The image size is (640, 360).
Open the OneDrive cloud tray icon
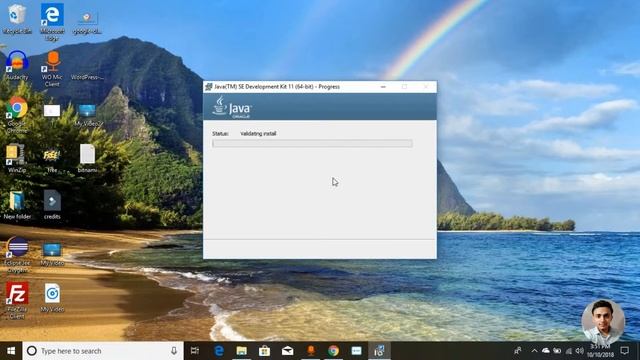pyautogui.click(x=546, y=351)
